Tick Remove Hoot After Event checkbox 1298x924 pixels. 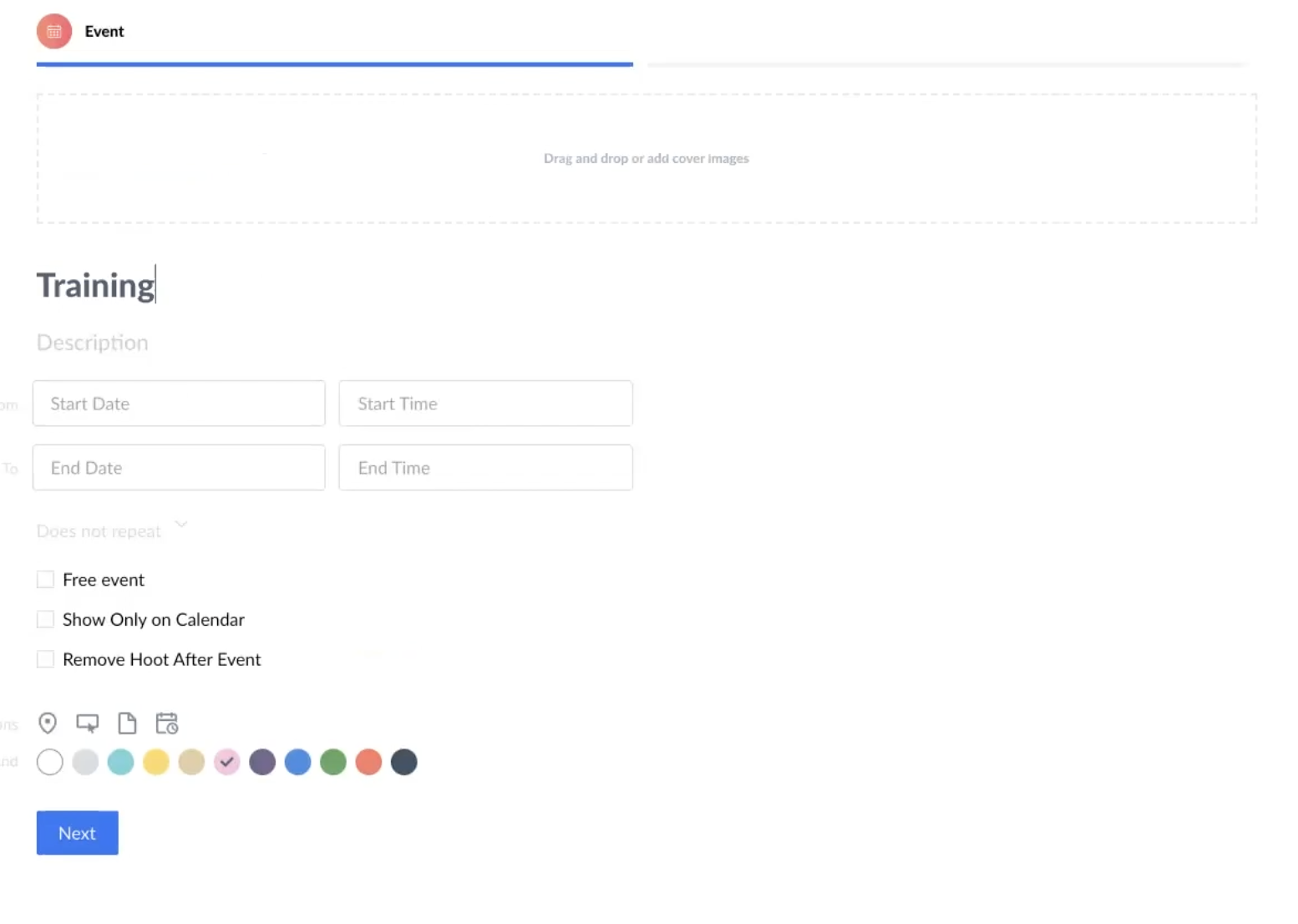[x=46, y=660]
